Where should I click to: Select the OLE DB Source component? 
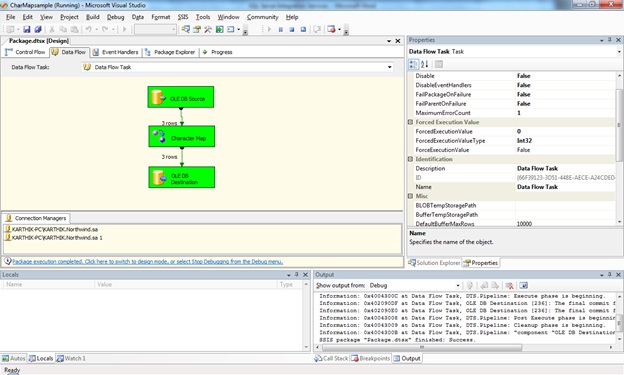pyautogui.click(x=181, y=97)
